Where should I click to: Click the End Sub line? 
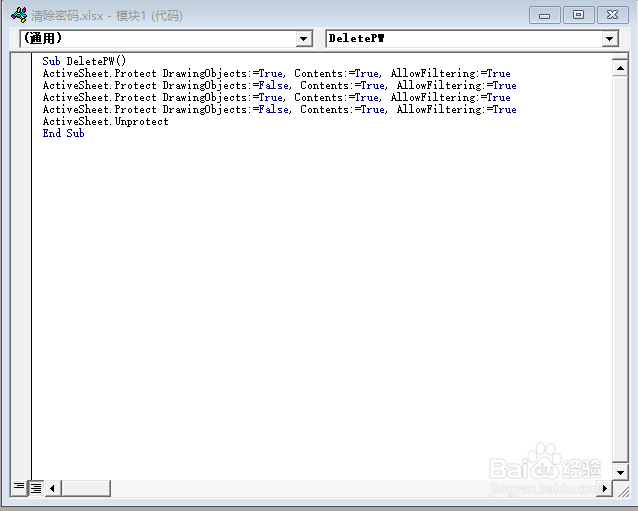pyautogui.click(x=63, y=133)
